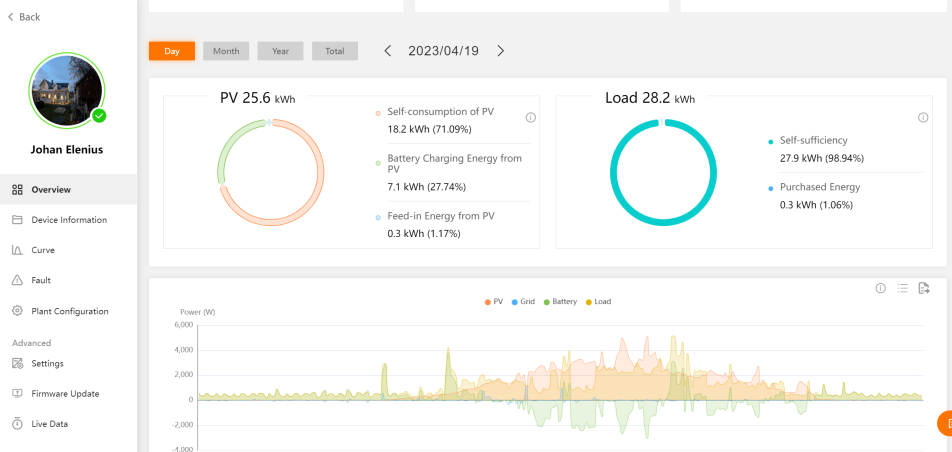Click the Load 28.2 kWh heading
The height and width of the screenshot is (452, 952).
coord(650,98)
